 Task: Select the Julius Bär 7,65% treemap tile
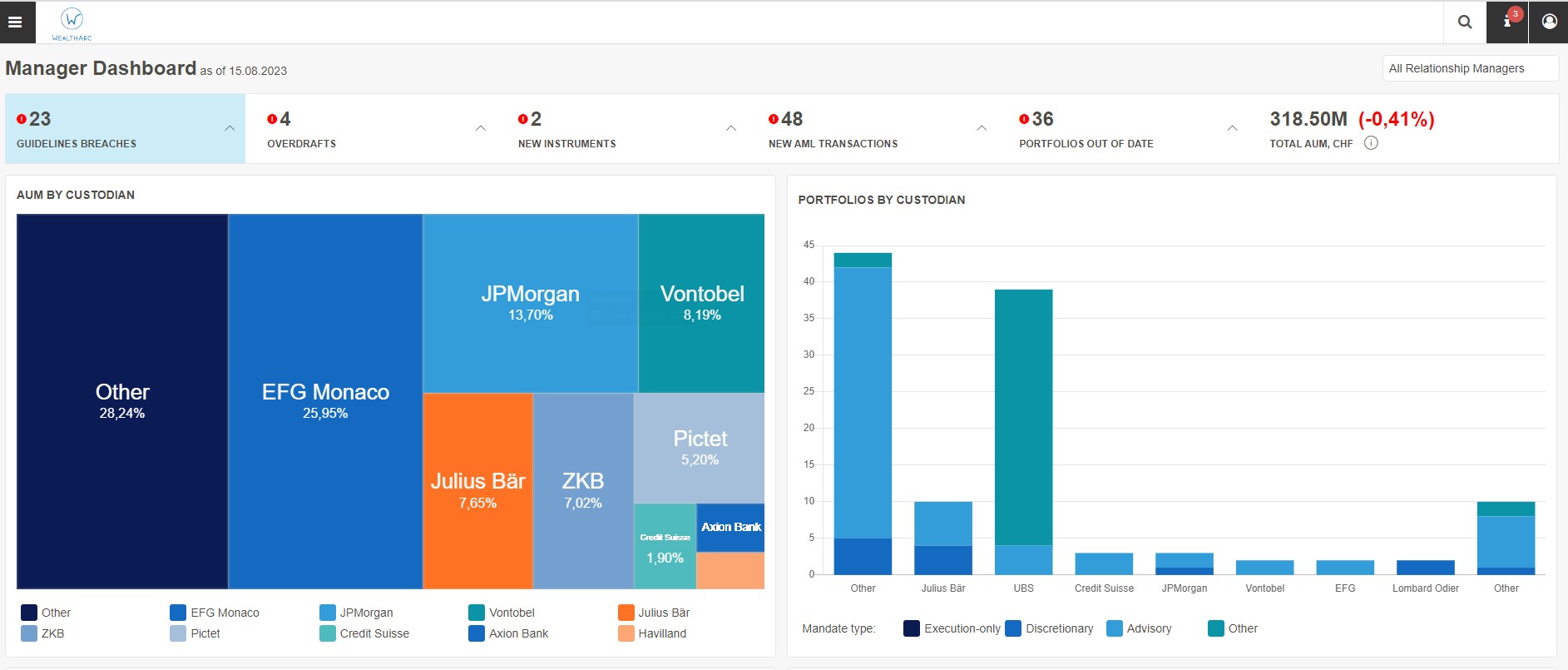coord(477,491)
